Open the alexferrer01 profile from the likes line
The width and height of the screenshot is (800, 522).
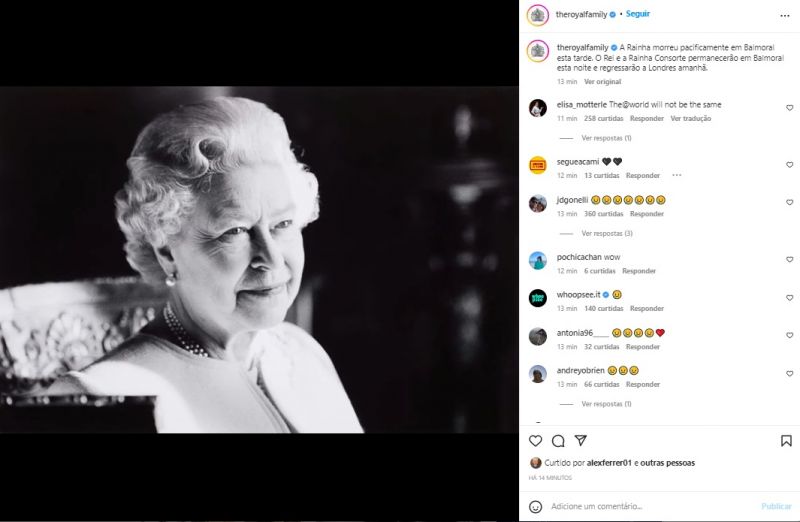click(609, 463)
